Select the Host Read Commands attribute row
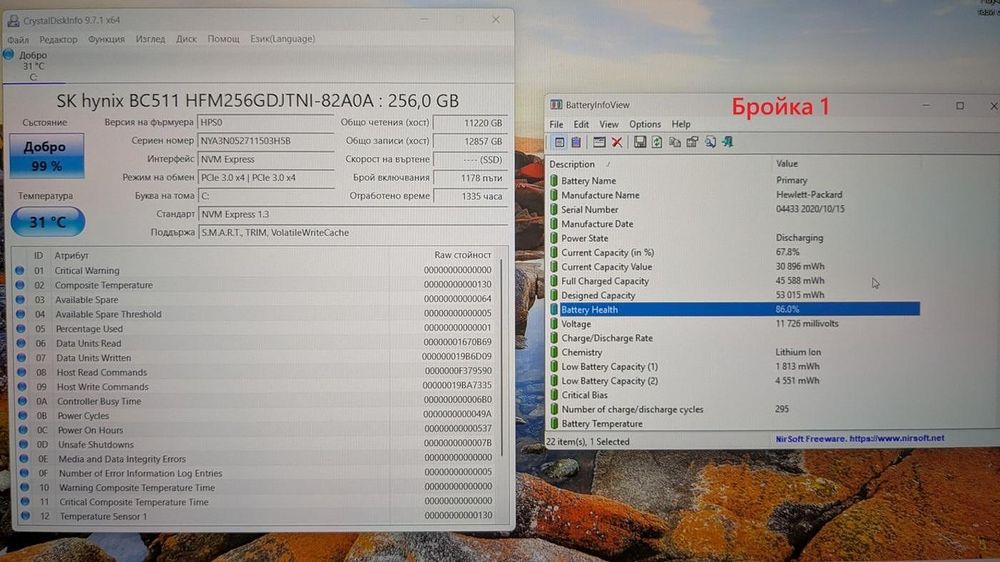This screenshot has height=562, width=1000. pos(256,372)
